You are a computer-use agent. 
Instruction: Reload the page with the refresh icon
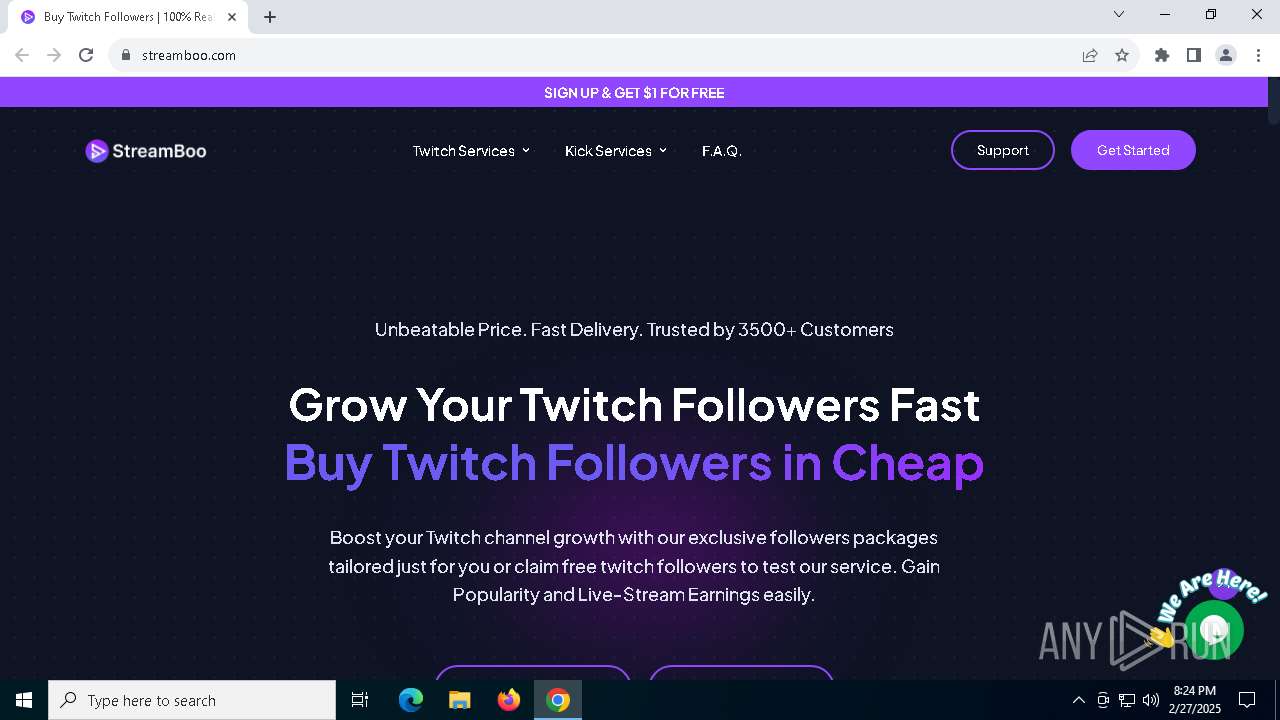86,55
